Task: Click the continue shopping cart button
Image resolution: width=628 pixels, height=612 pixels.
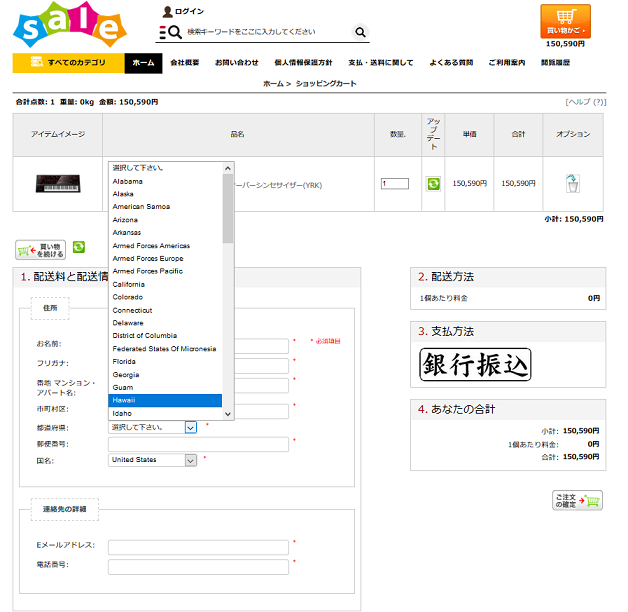Action: (x=40, y=250)
